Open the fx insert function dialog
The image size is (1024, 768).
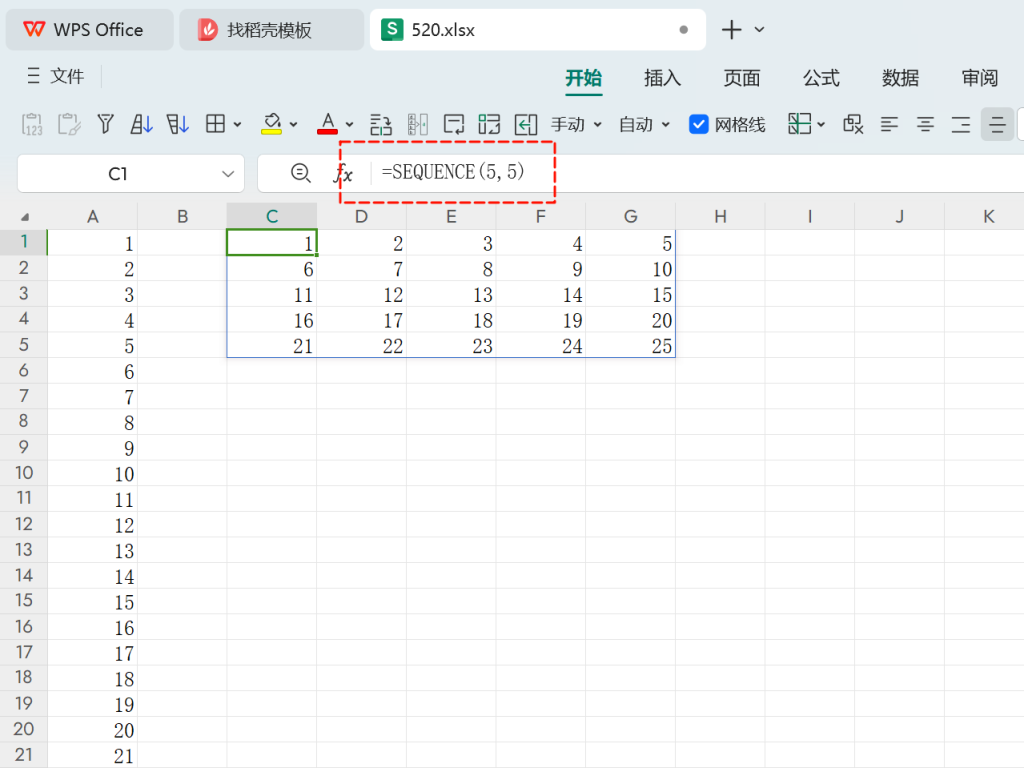coord(344,174)
